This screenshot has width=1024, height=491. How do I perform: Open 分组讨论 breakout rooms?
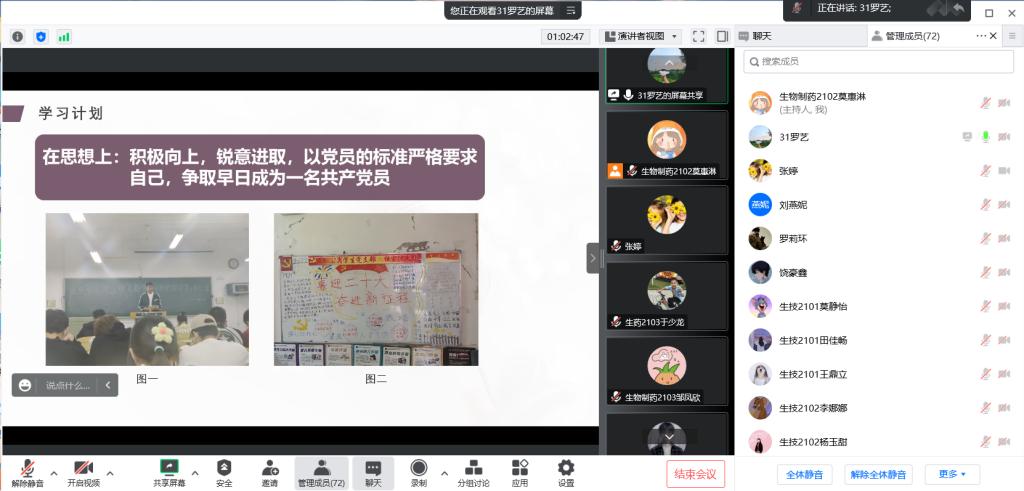473,468
